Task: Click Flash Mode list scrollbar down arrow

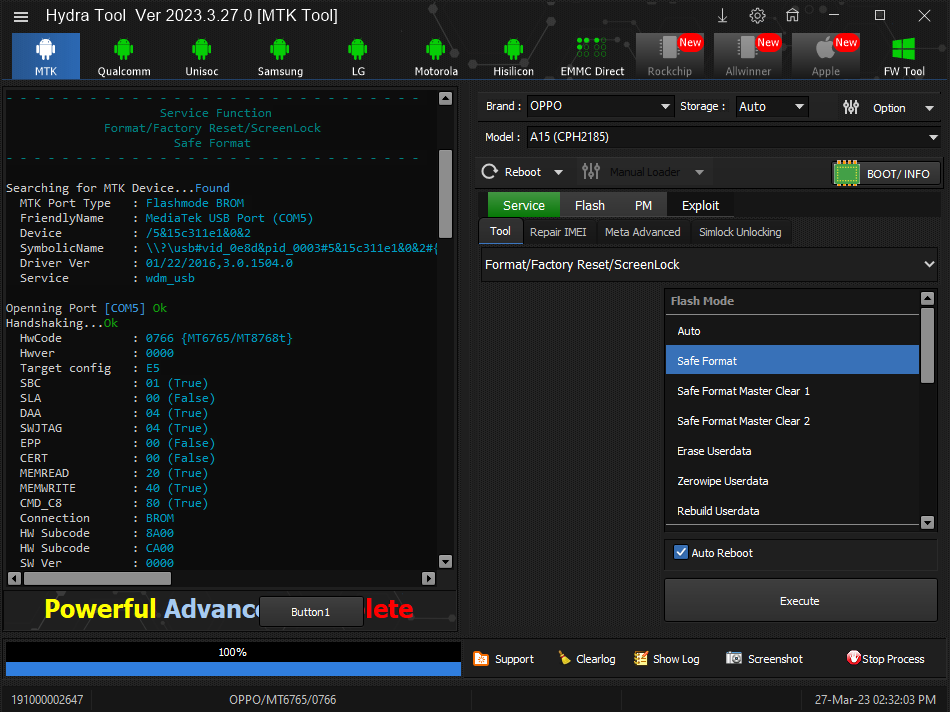Action: pyautogui.click(x=927, y=522)
